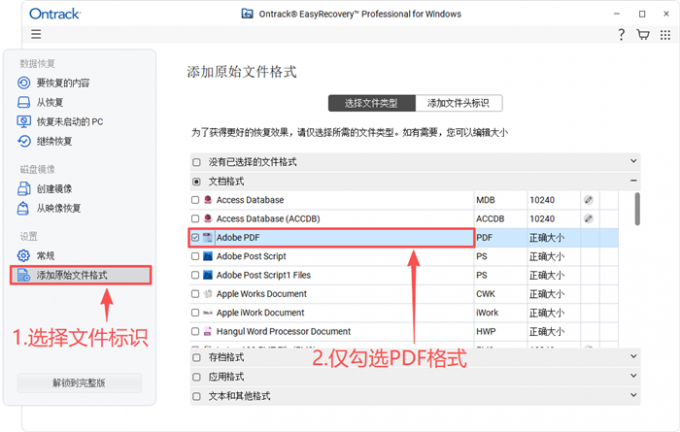Click the 从映像恢复 icon
Screen dimensions: 680x432
(23, 208)
